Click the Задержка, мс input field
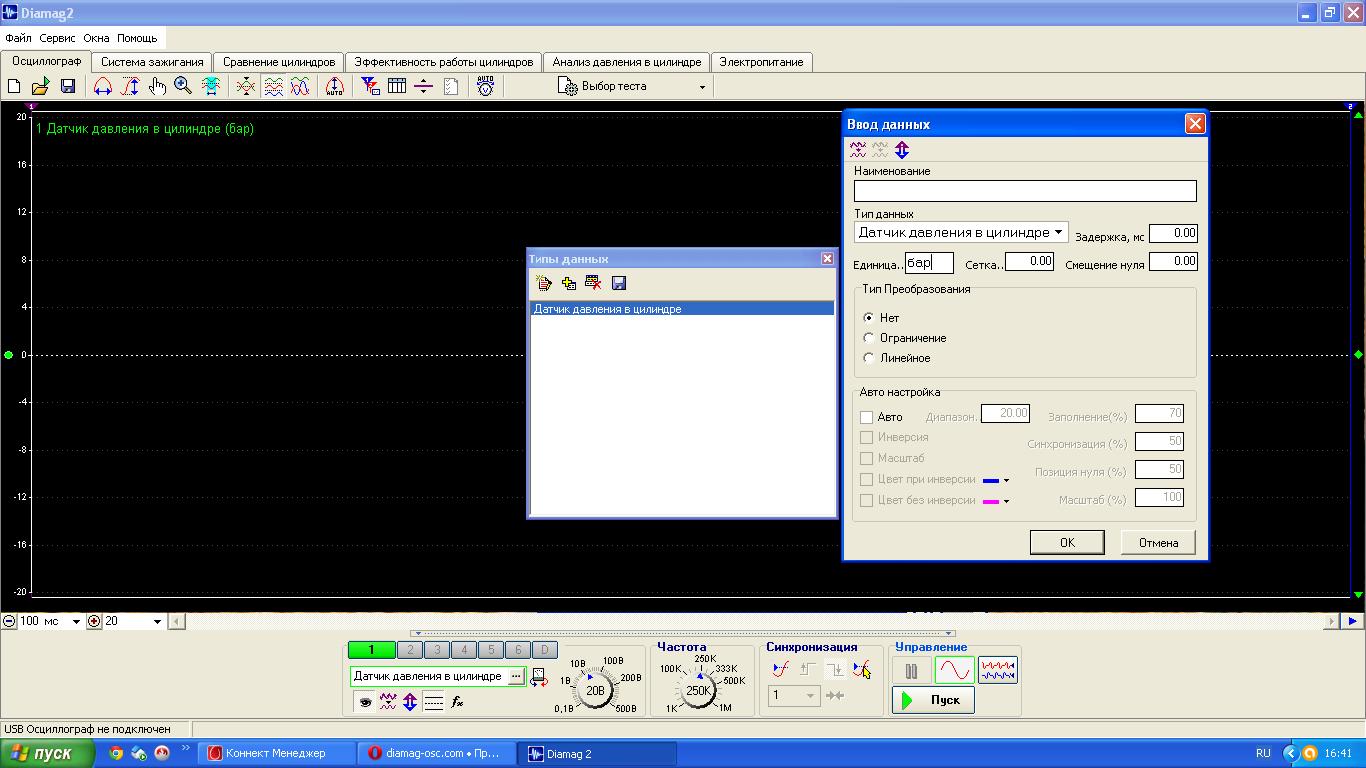 coord(1173,233)
